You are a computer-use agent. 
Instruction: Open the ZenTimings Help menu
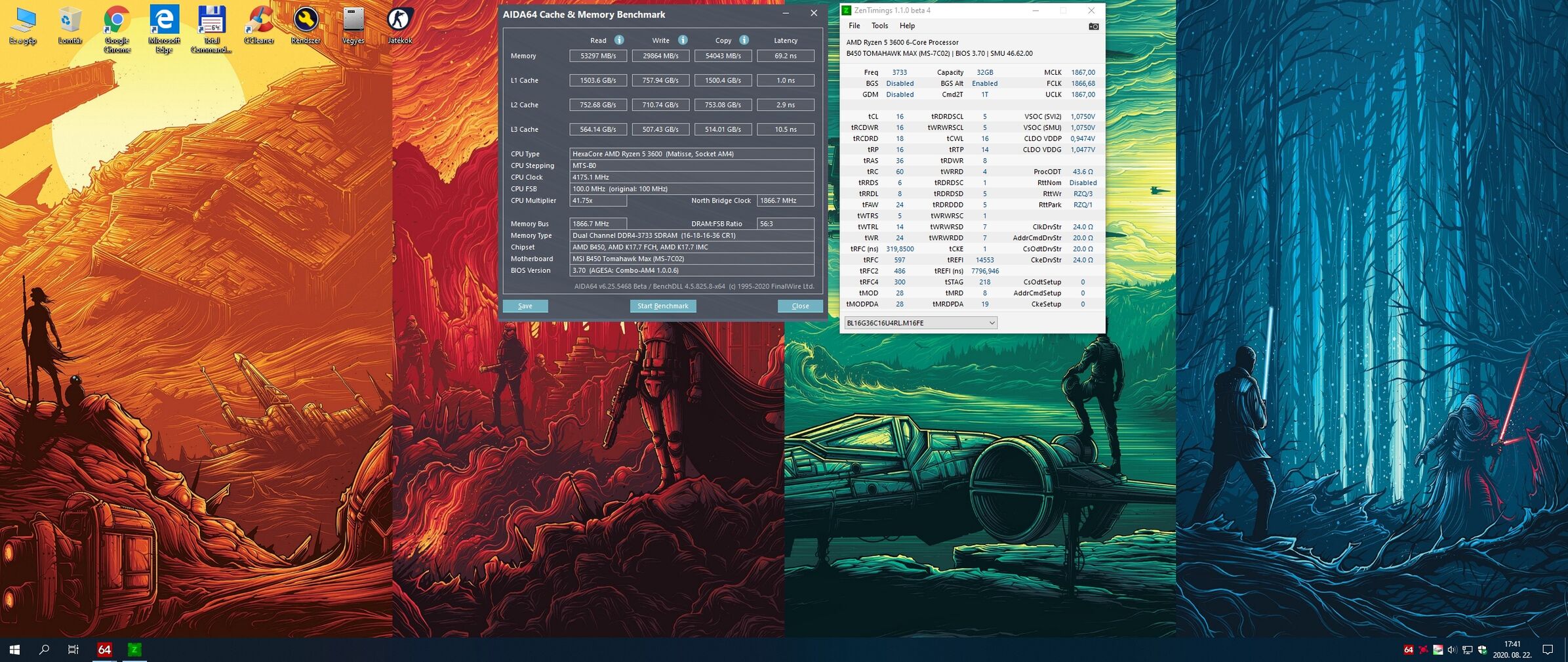point(907,26)
